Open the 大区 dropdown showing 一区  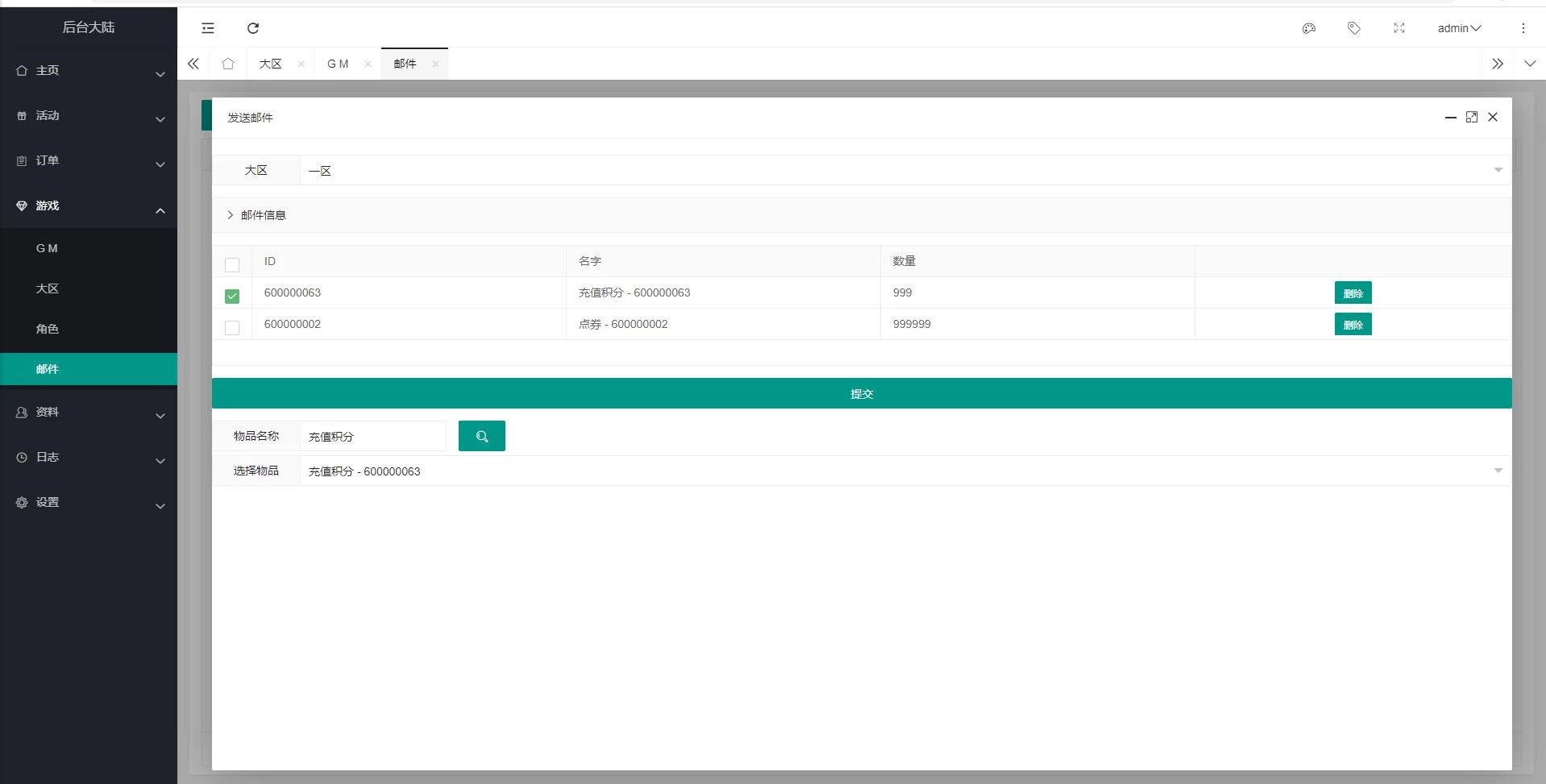903,170
